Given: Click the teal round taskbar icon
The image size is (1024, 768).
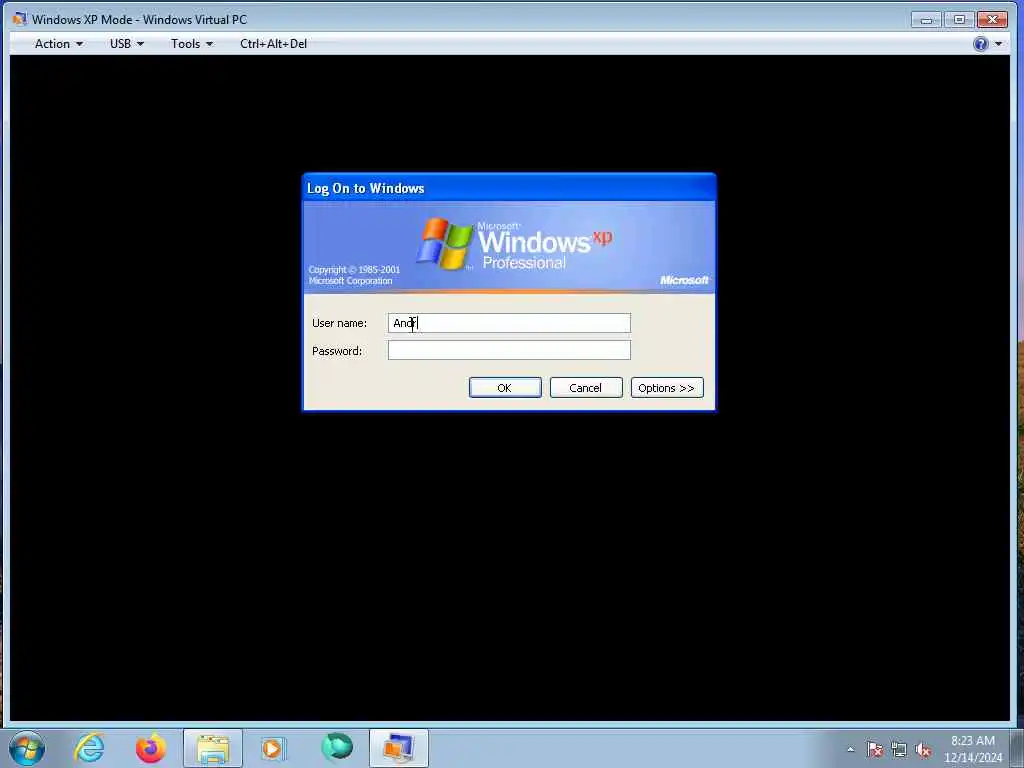Looking at the screenshot, I should pyautogui.click(x=336, y=747).
